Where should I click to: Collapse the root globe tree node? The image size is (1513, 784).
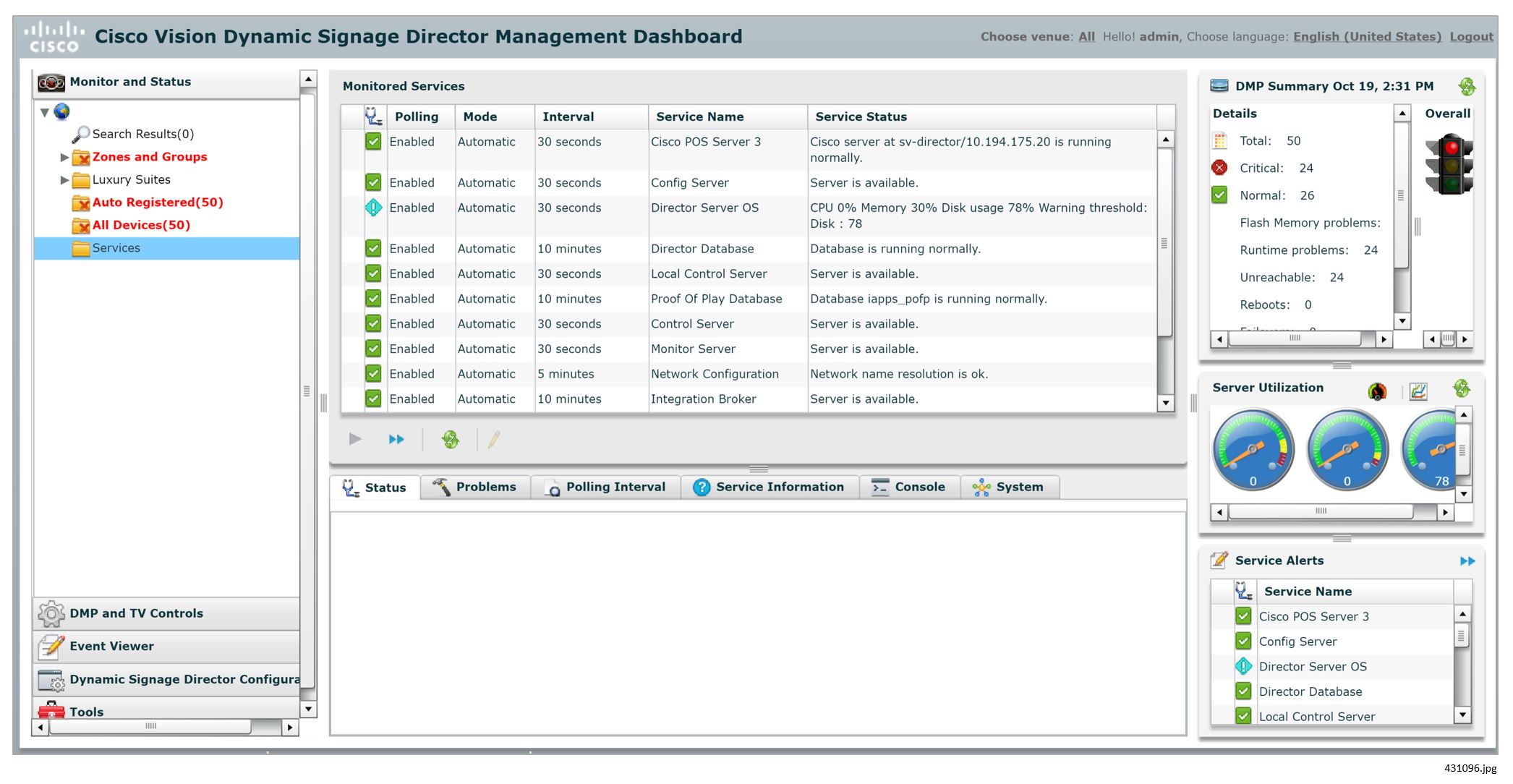point(45,112)
